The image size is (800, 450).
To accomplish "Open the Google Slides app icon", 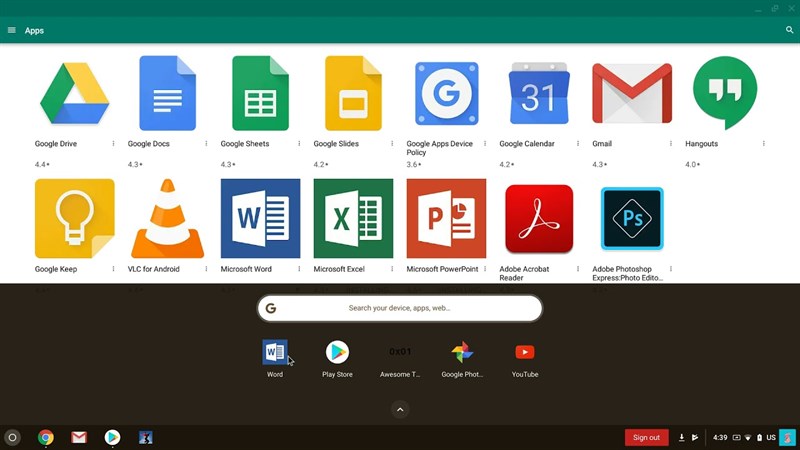I will tap(353, 93).
